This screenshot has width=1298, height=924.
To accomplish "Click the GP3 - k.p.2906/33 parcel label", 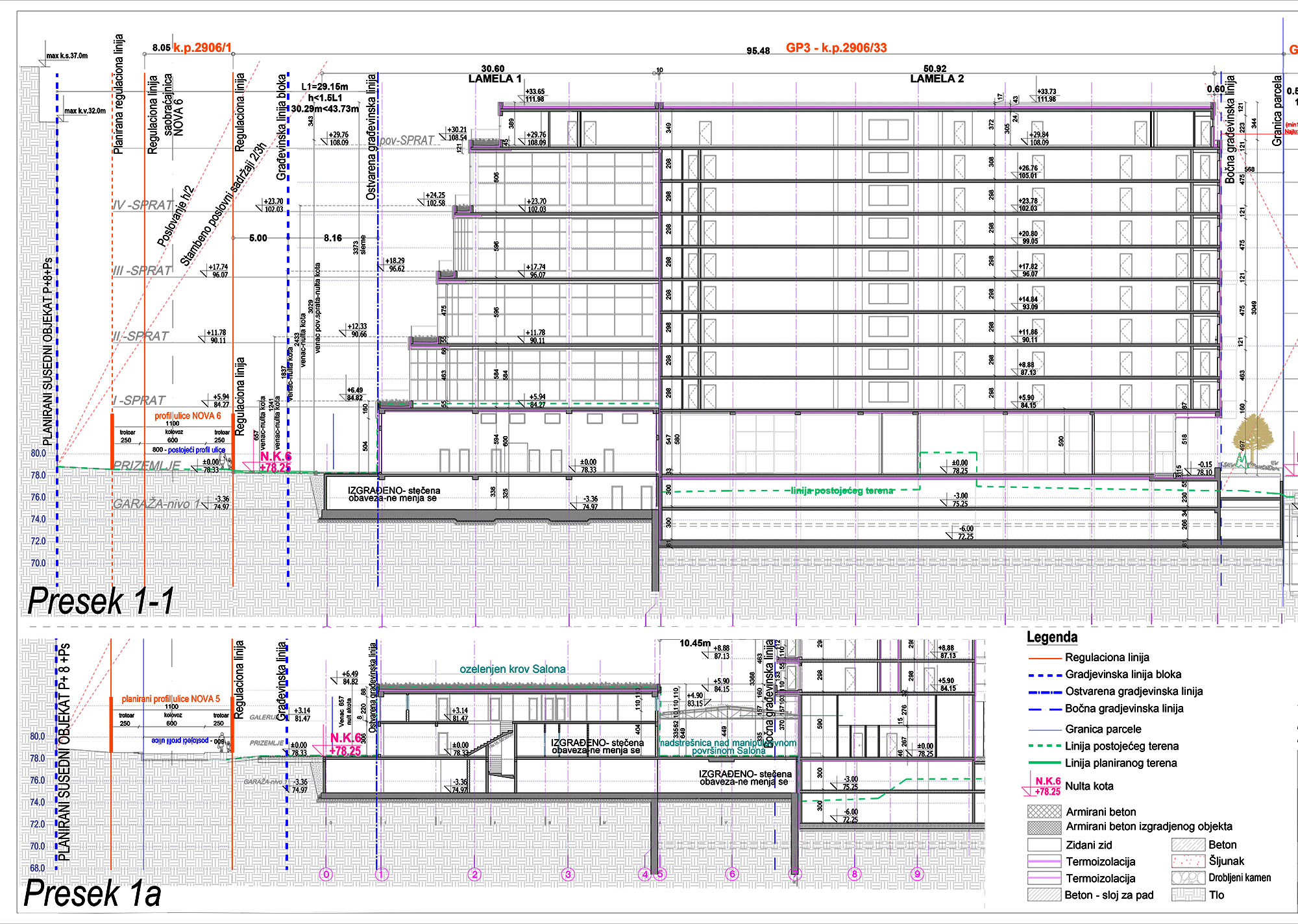I will [836, 47].
